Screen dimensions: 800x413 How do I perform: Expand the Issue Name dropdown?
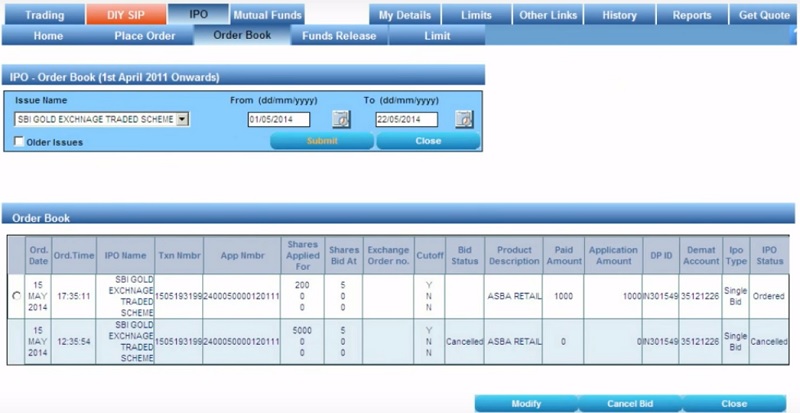click(x=183, y=119)
